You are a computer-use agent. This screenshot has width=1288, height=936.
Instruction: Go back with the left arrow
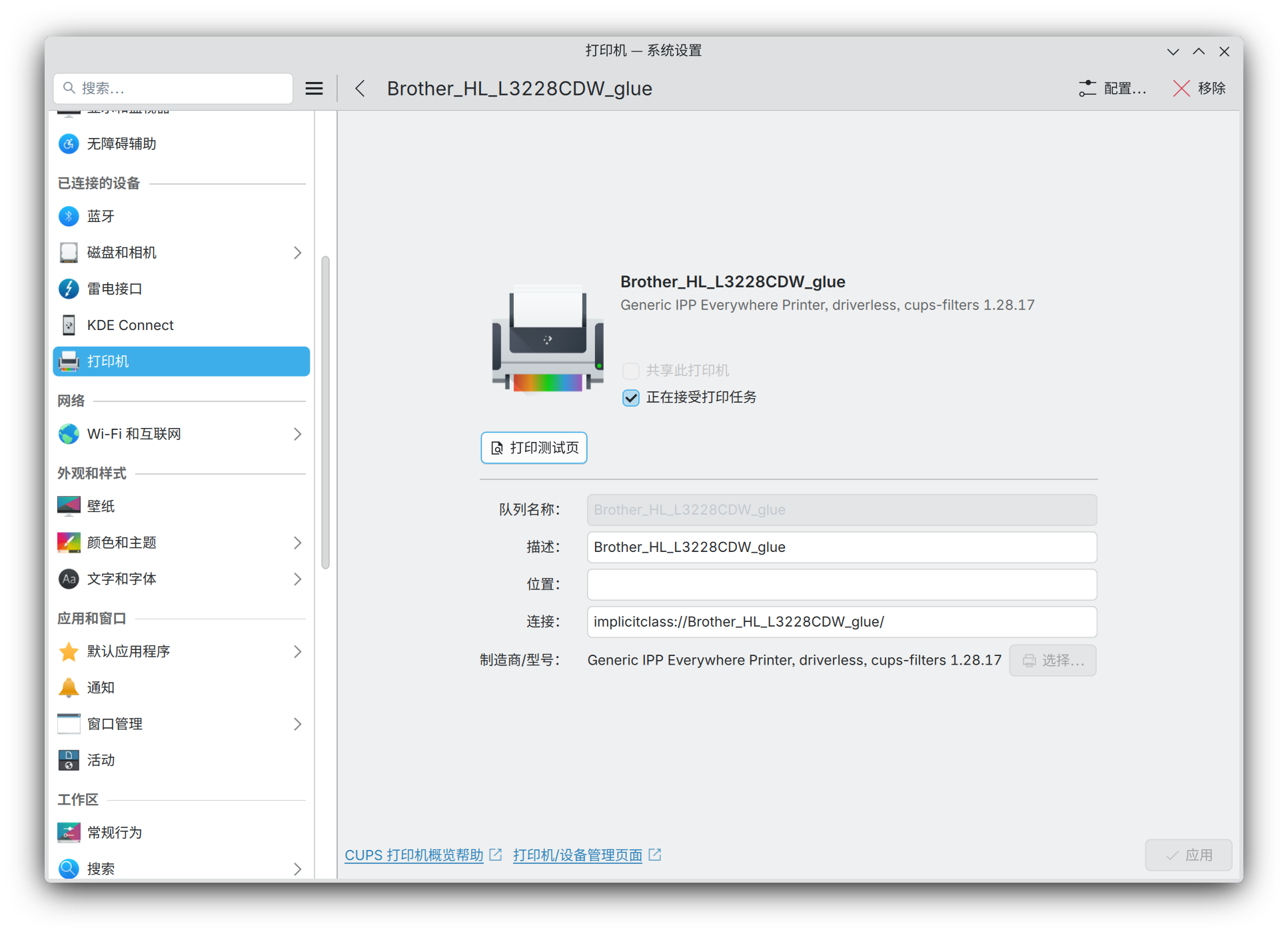coord(360,89)
